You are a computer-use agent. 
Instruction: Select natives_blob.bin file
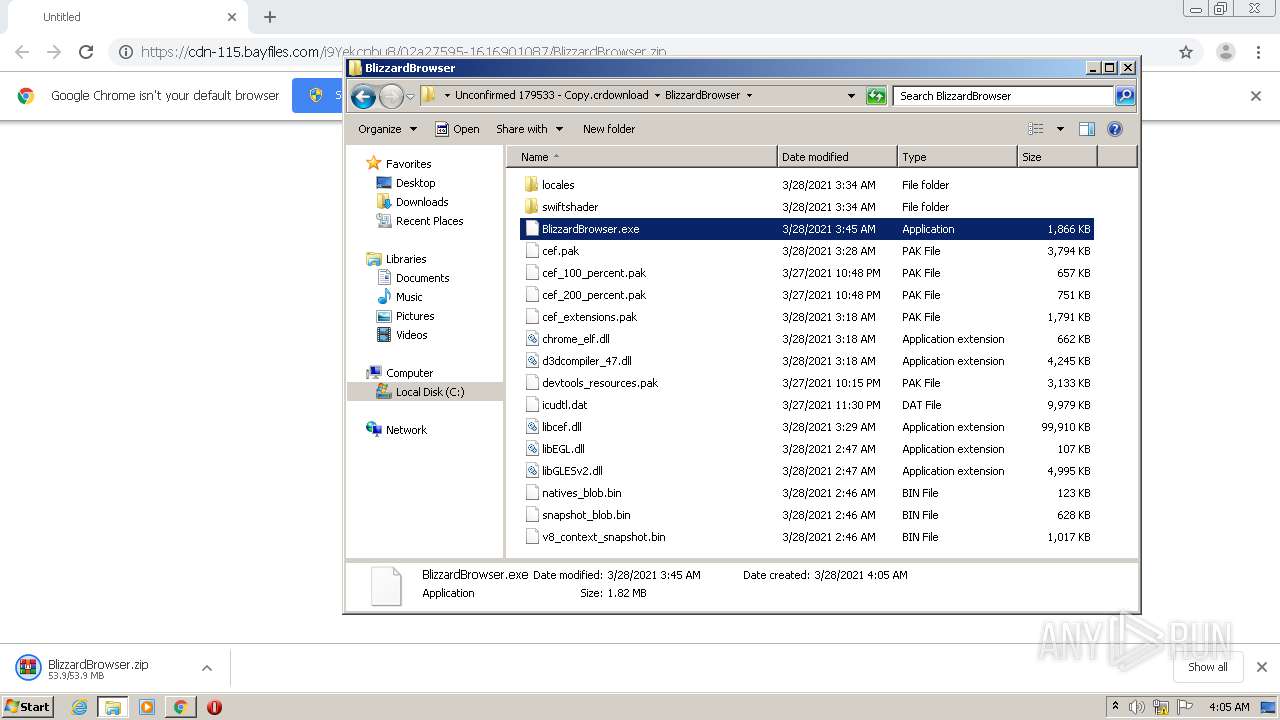[x=581, y=493]
